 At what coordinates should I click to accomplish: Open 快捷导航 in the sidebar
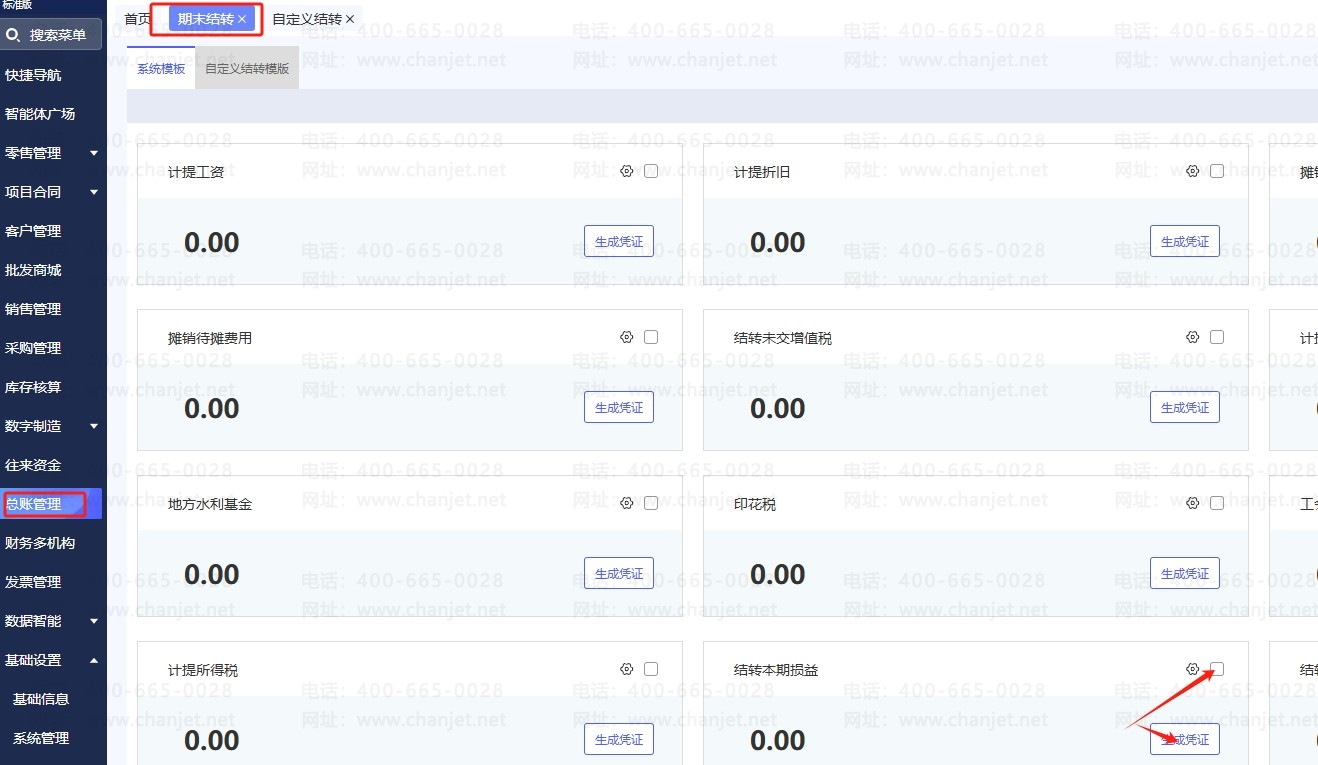click(33, 75)
